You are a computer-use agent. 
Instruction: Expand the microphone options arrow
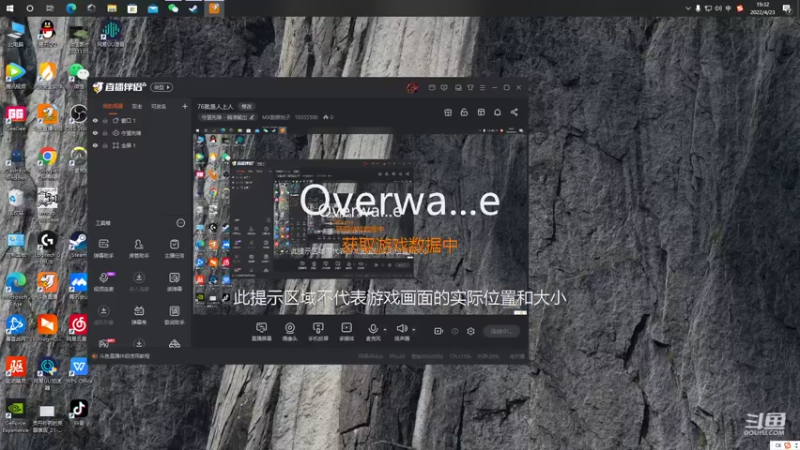pos(385,330)
